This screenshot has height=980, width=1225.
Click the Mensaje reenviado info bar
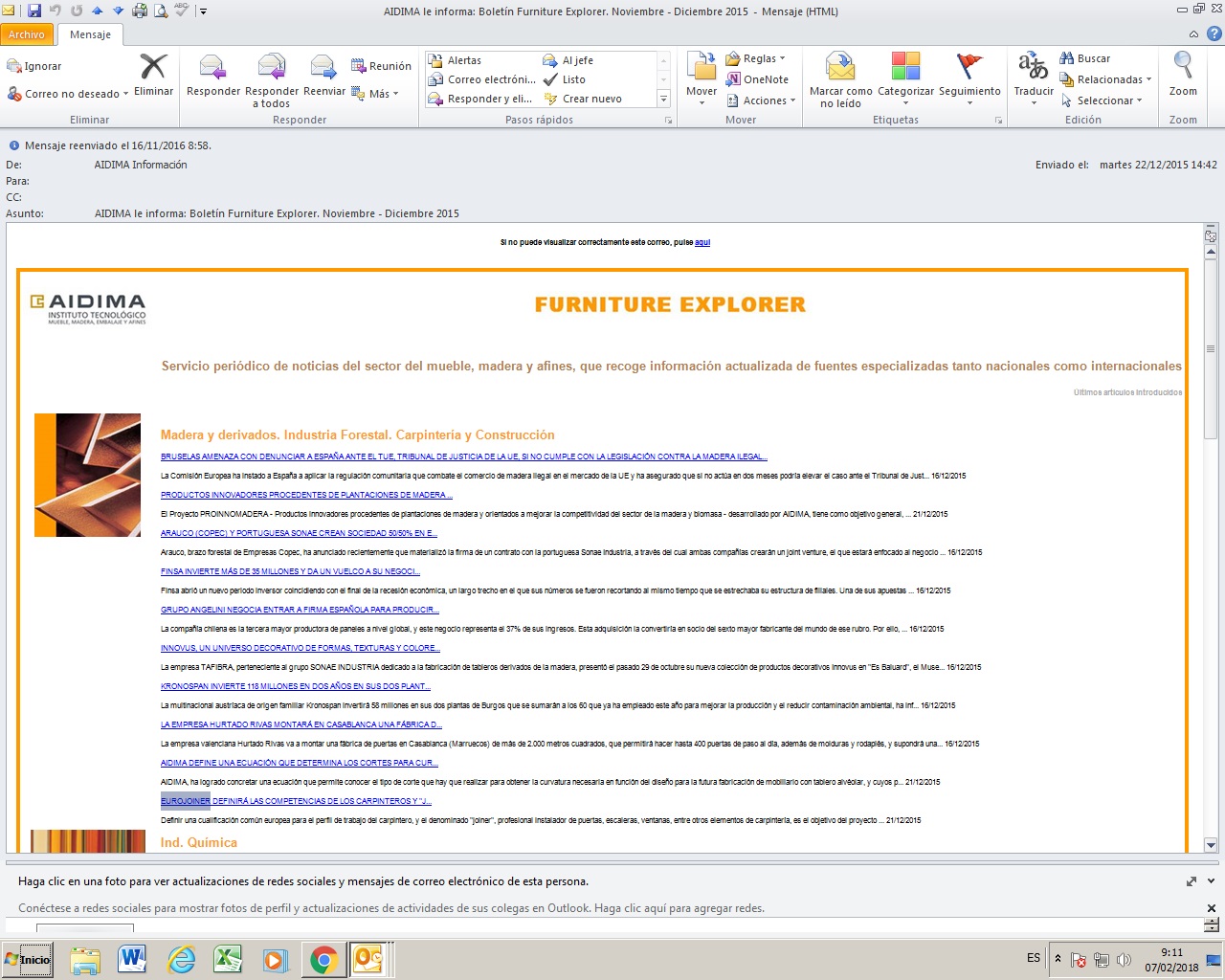[x=118, y=146]
